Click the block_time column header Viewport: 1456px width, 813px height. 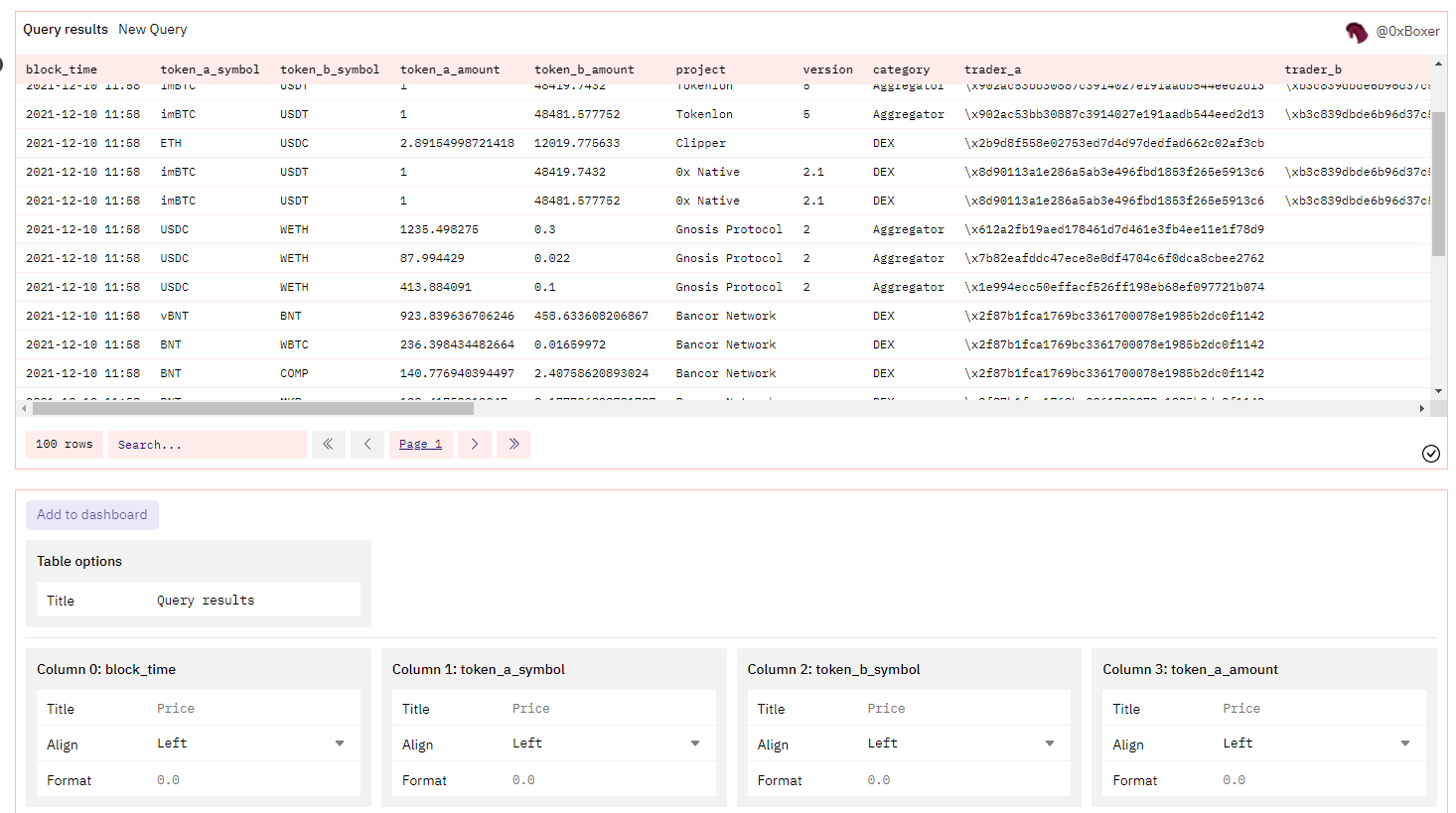coord(62,69)
